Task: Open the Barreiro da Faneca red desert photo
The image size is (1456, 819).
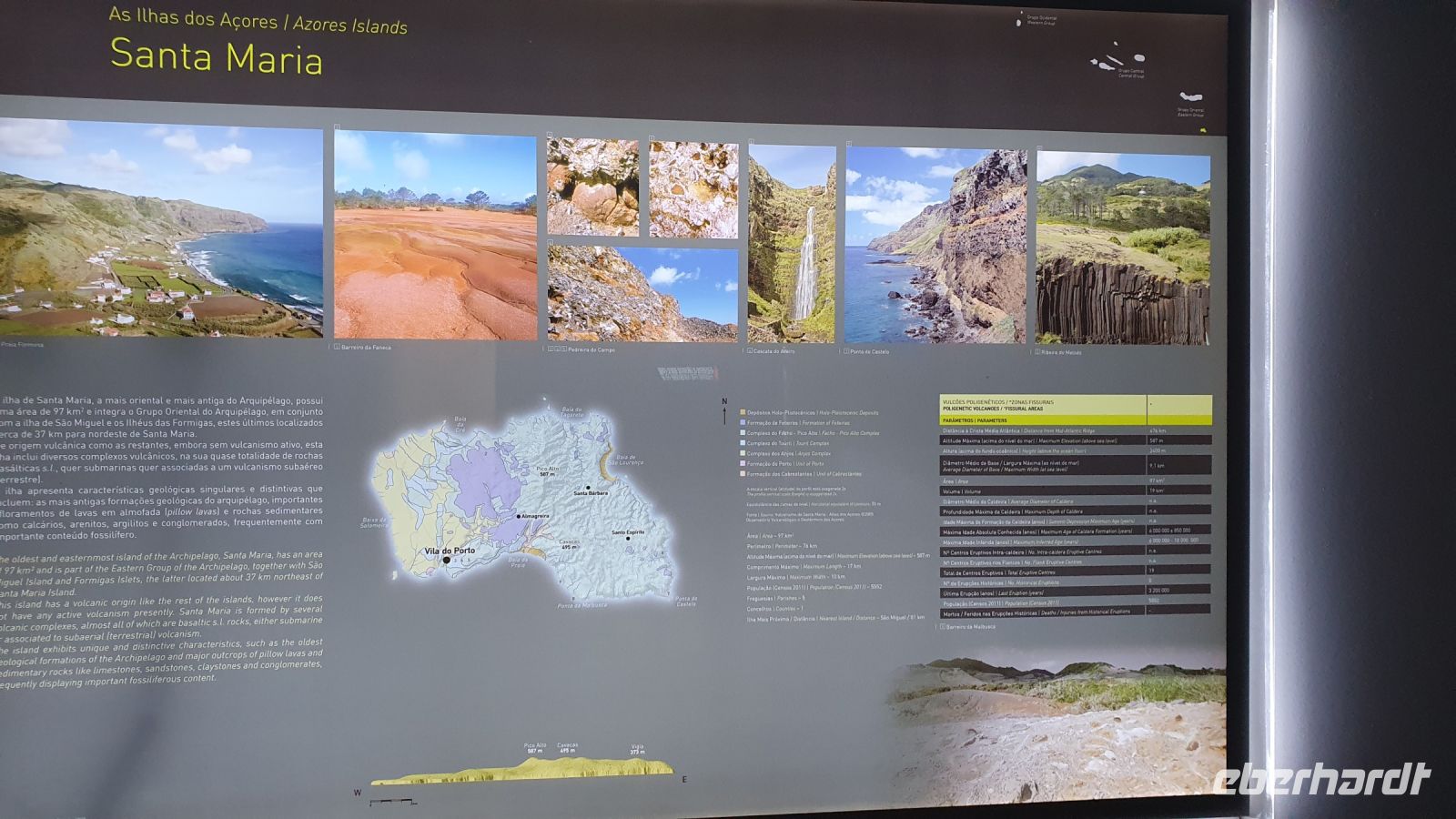Action: click(435, 235)
